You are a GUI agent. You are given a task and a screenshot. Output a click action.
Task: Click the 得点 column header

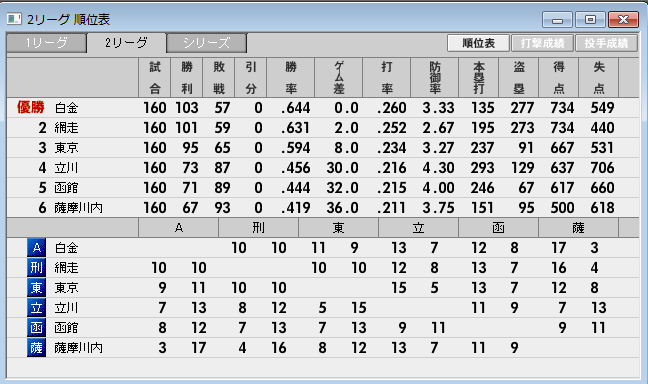pyautogui.click(x=559, y=78)
